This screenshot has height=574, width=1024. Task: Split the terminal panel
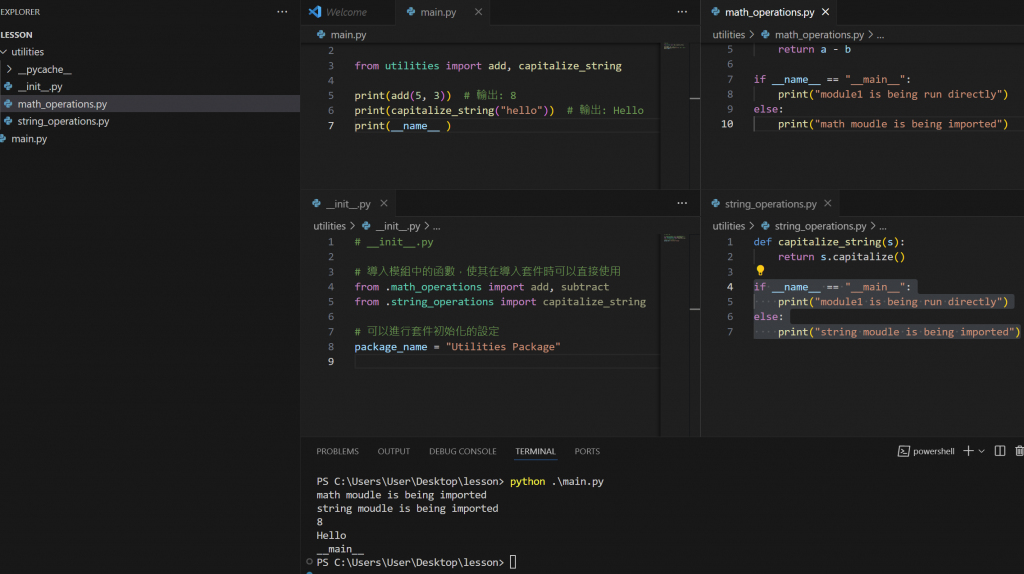pos(1000,451)
